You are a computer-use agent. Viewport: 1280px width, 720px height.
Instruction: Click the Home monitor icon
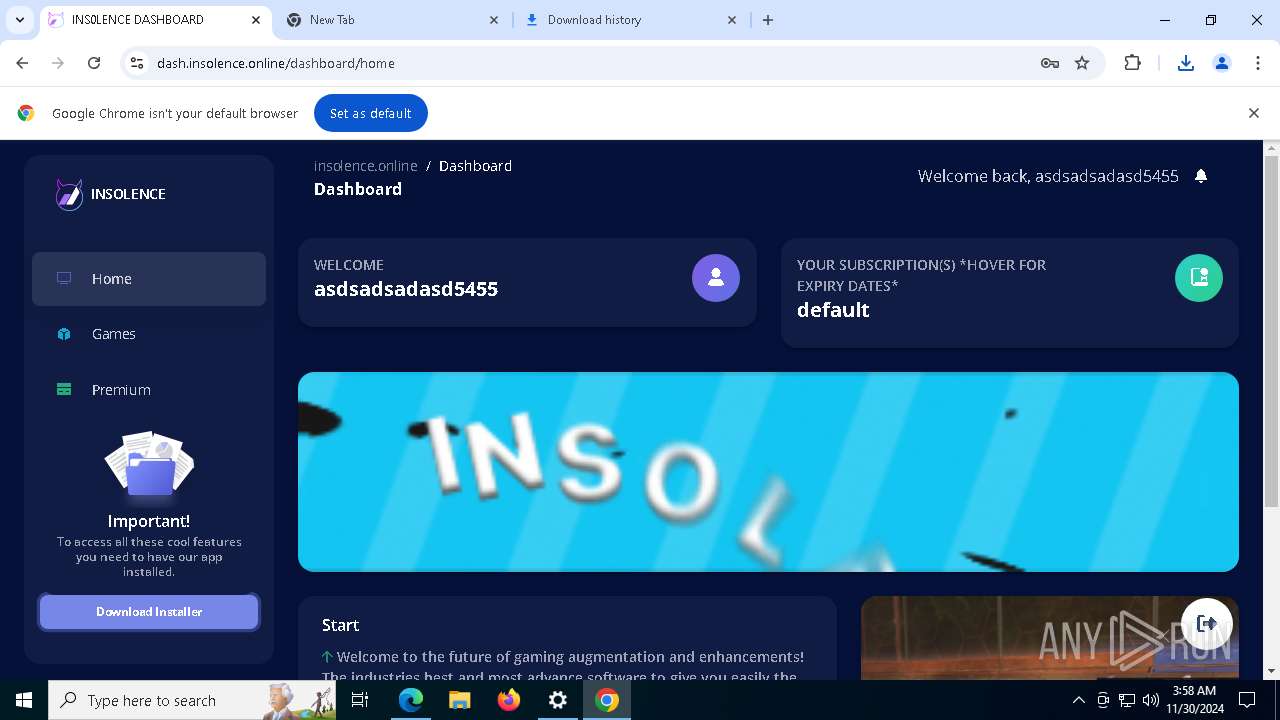tap(64, 278)
